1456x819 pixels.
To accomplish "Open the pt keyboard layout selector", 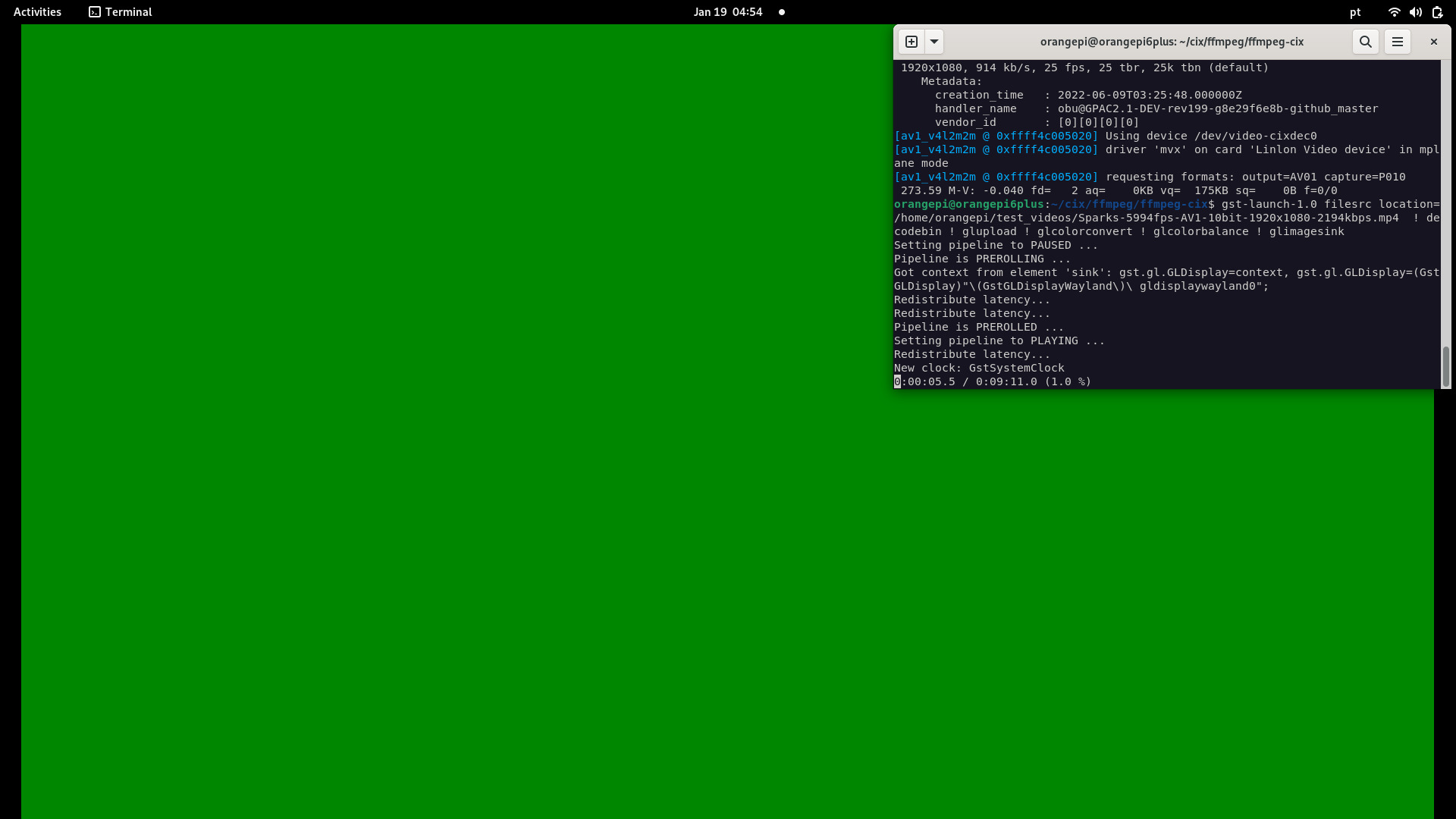I will [1355, 12].
